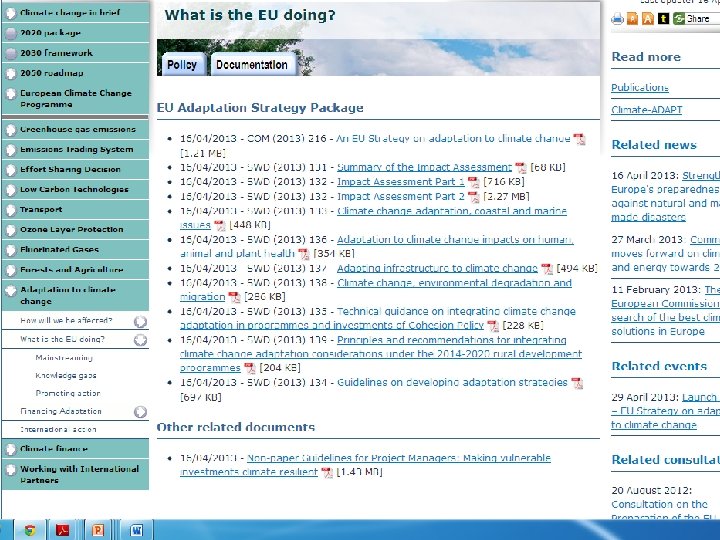The image size is (720, 540).
Task: Click the small font size A icon
Action: click(x=633, y=19)
